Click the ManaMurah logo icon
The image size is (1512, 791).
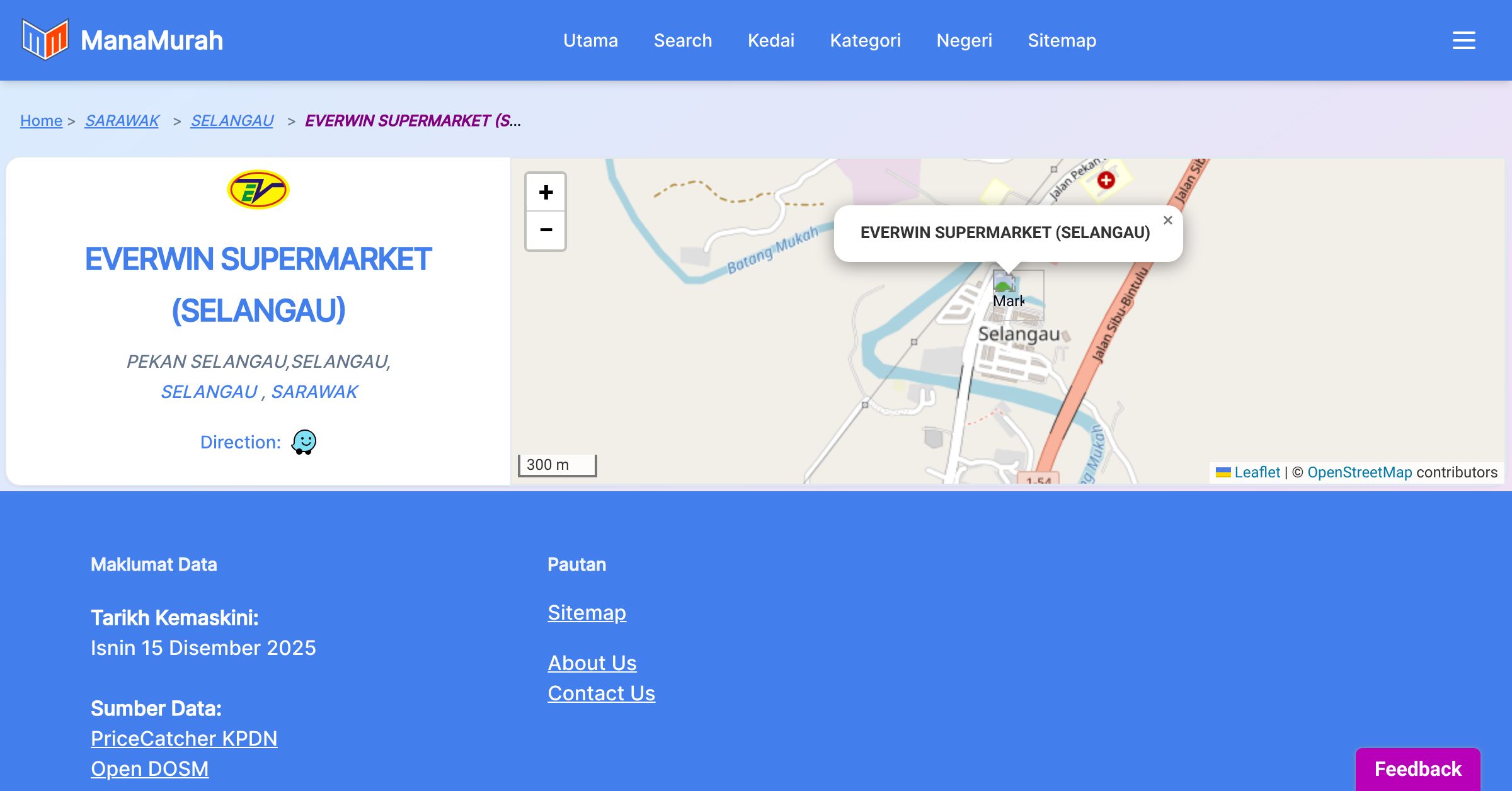click(x=44, y=40)
